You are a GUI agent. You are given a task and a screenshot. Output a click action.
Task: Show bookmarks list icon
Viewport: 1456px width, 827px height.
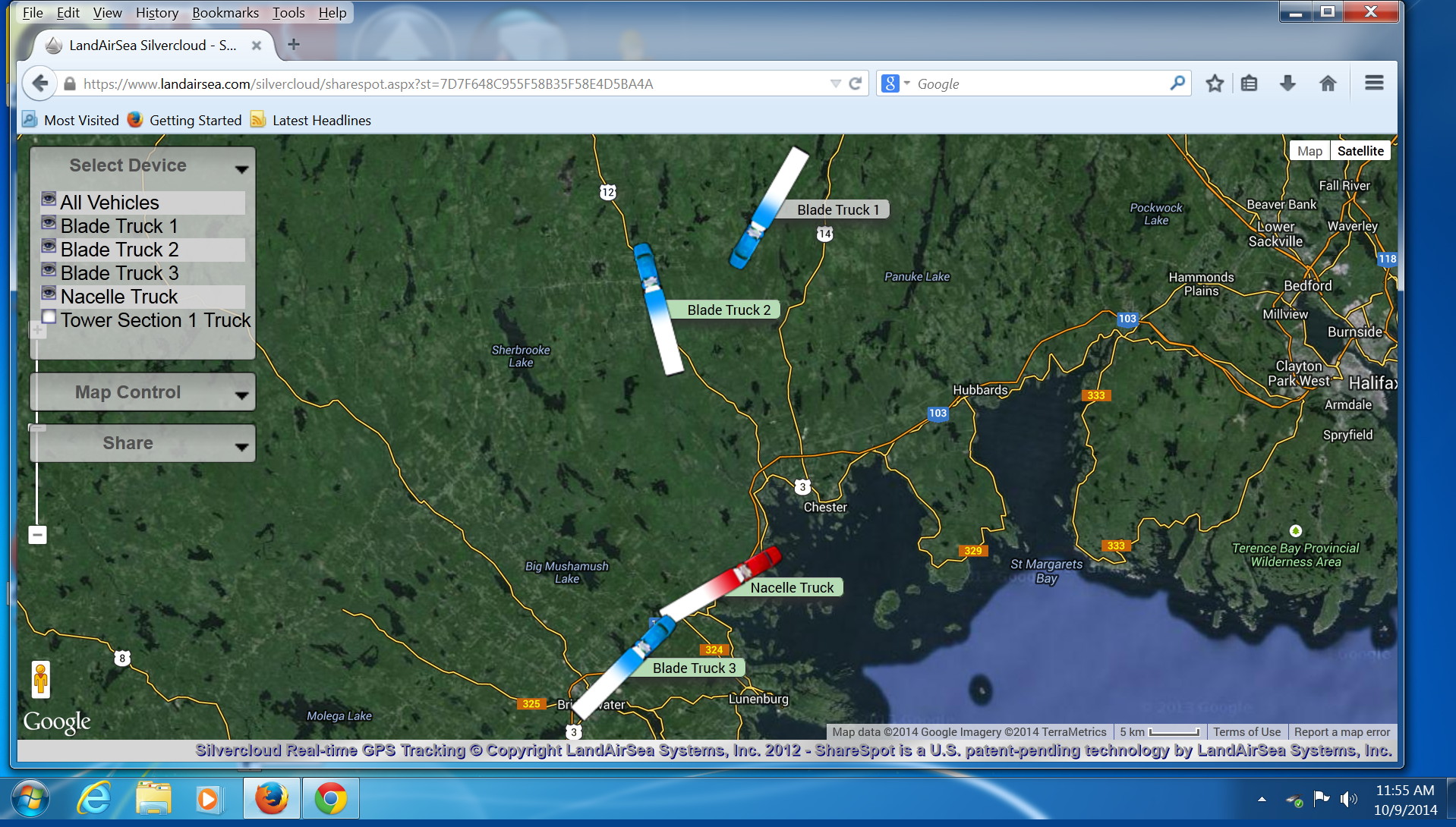(1250, 83)
